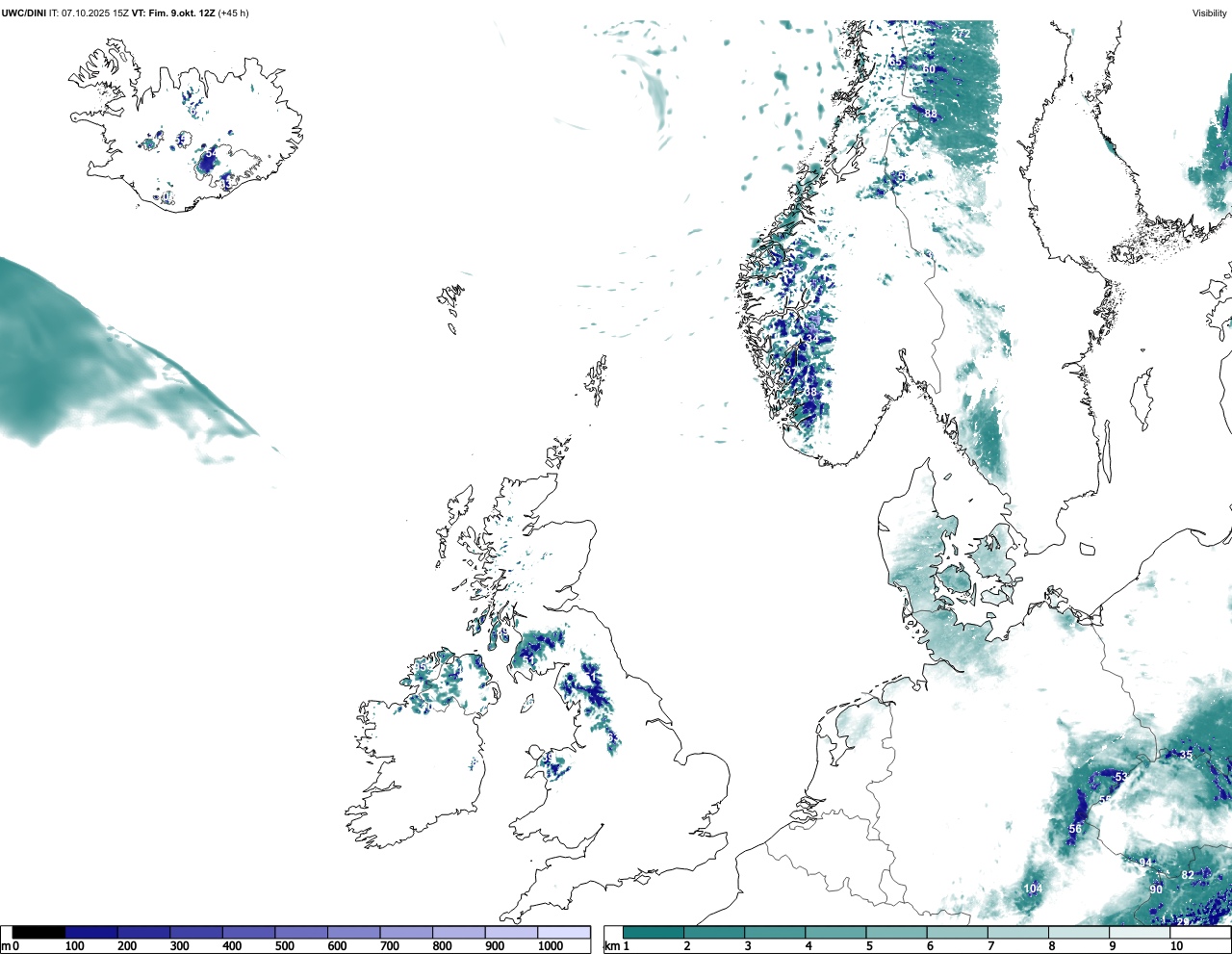Image resolution: width=1232 pixels, height=954 pixels.
Task: Click the Visibility title in the top-right corner
Action: point(1210,13)
